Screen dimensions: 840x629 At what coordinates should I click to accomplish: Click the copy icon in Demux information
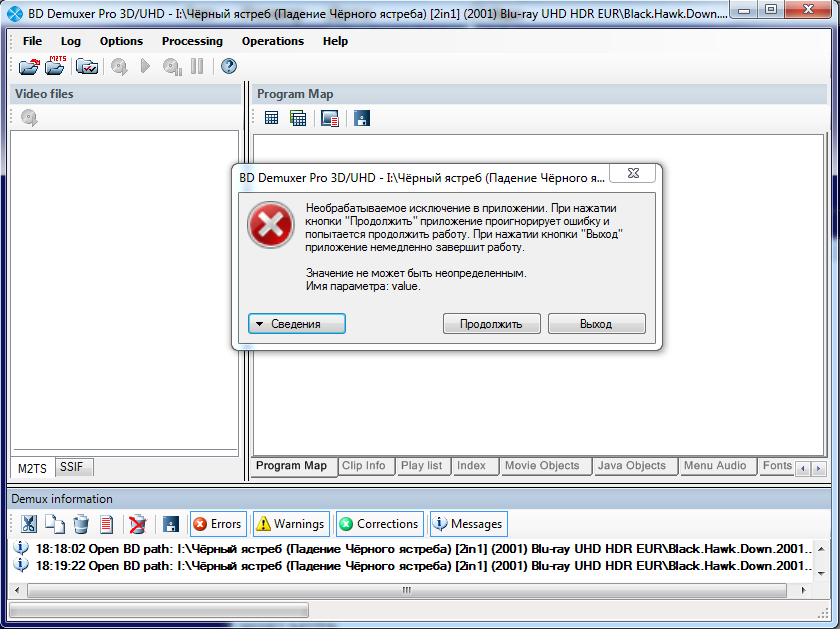55,523
